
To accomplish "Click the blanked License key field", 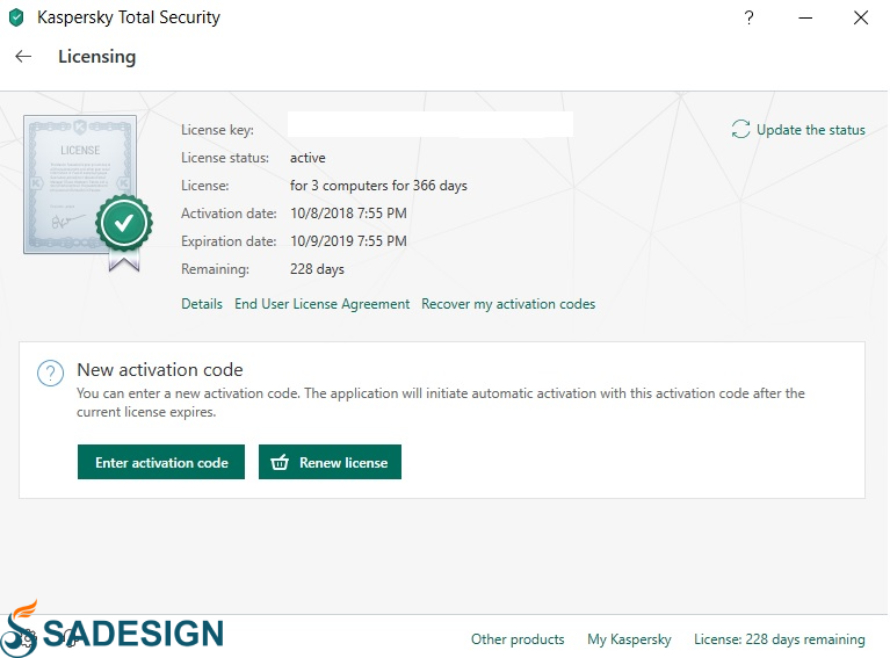I will point(430,124).
